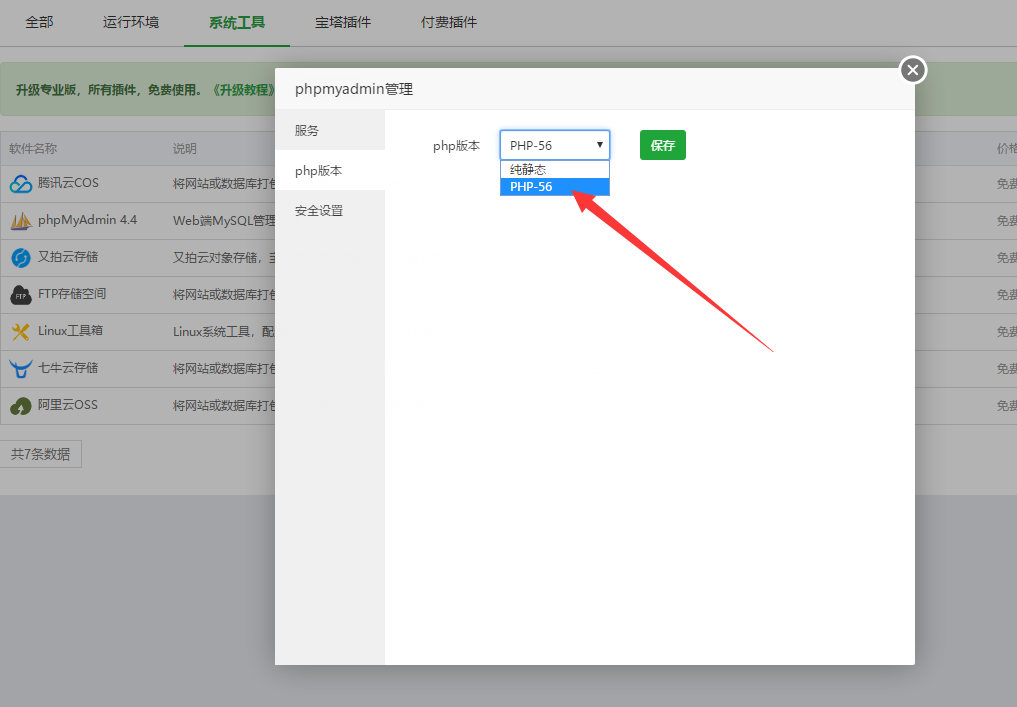Open the 升级教程 link
Image resolution: width=1017 pixels, height=707 pixels.
[243, 90]
